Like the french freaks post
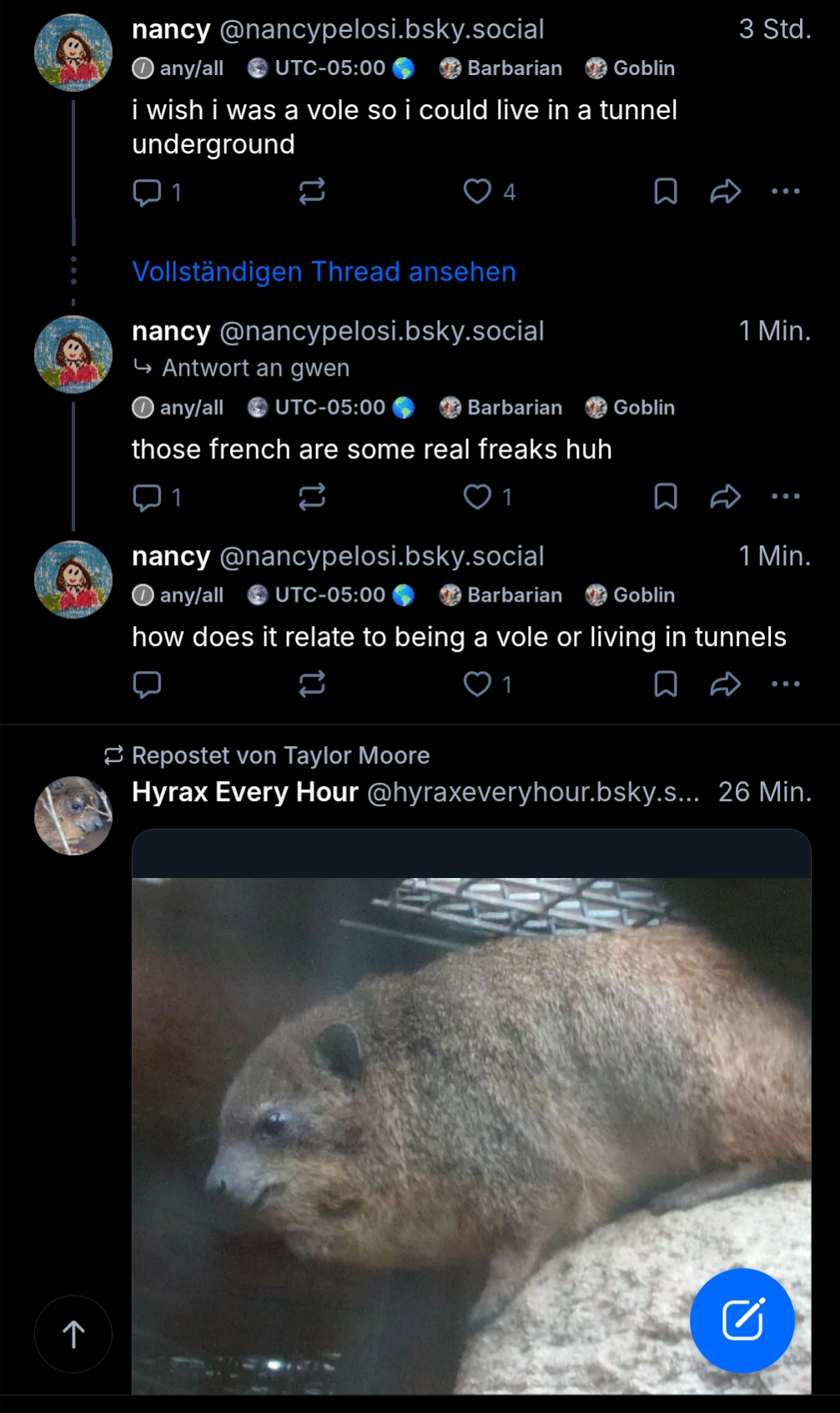This screenshot has height=1413, width=840. pos(478,497)
